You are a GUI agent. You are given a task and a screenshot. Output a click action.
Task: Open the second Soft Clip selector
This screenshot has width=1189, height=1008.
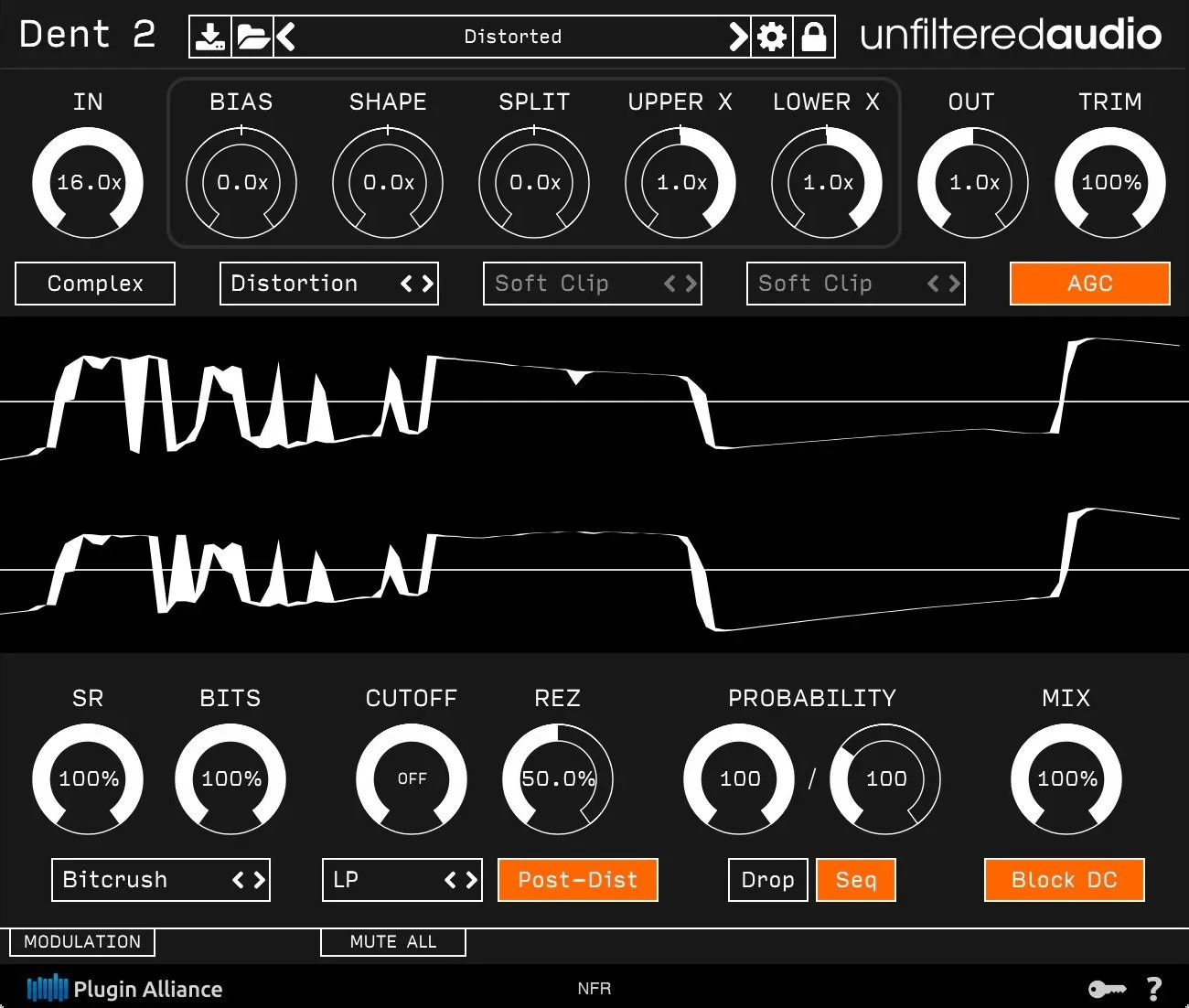click(856, 284)
